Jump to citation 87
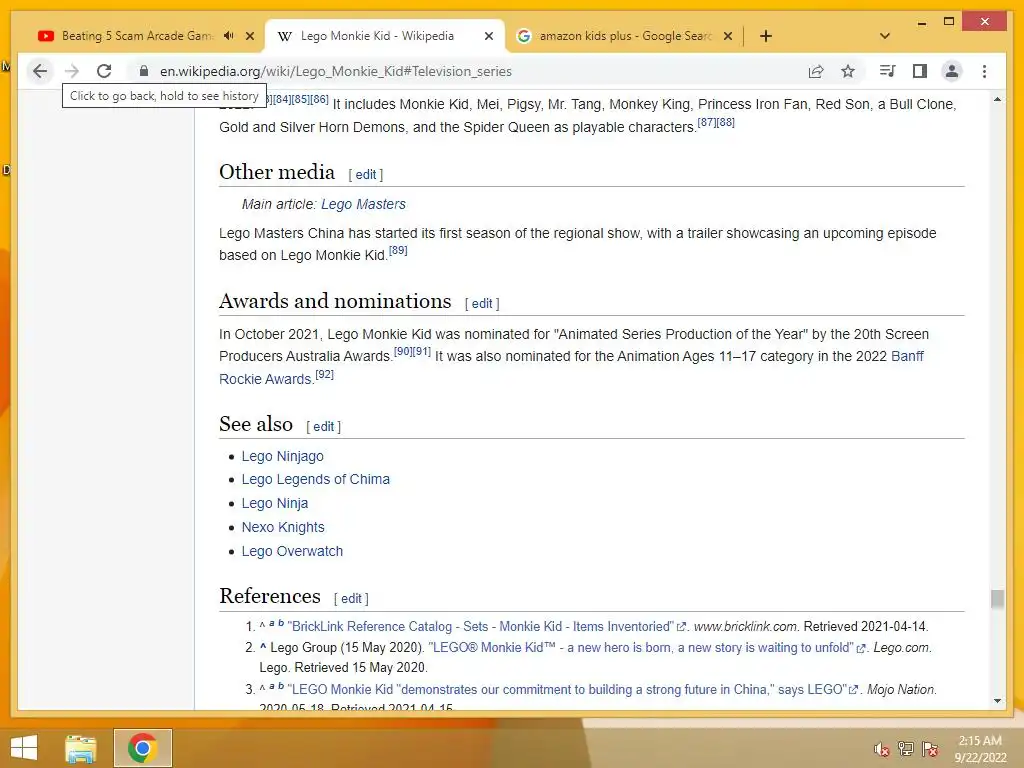This screenshot has width=1024, height=768. (707, 122)
